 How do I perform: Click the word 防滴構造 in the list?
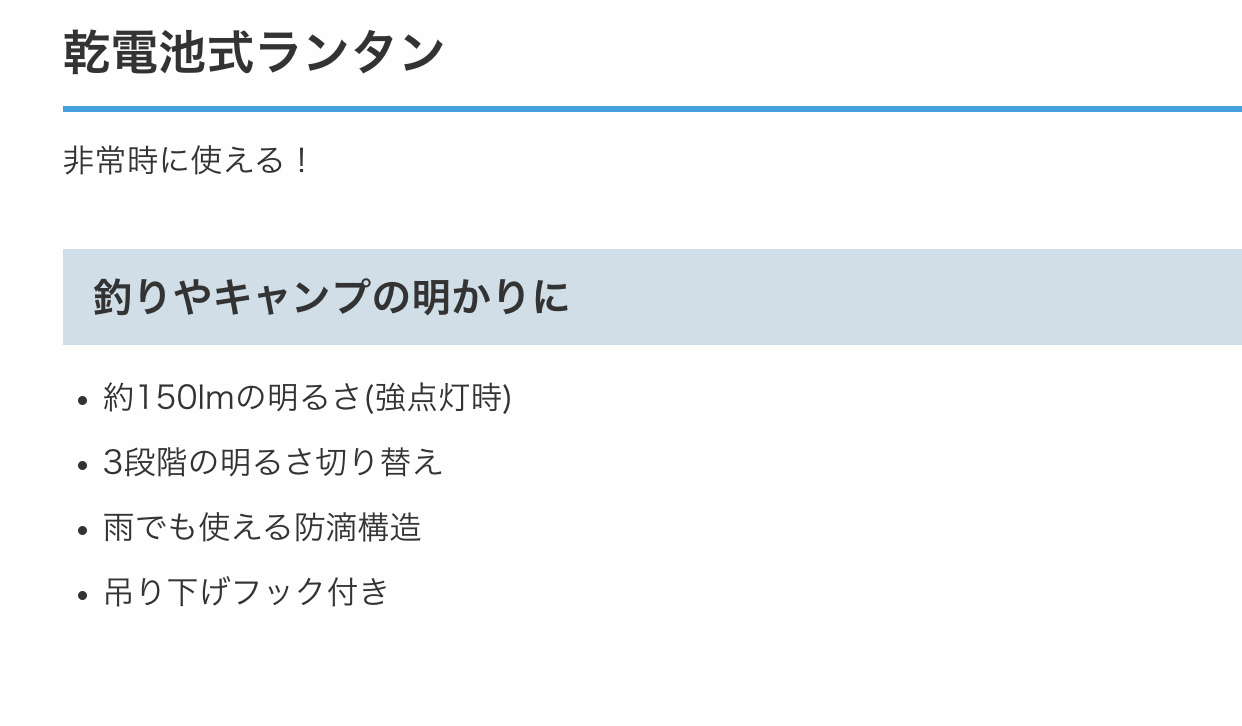358,527
